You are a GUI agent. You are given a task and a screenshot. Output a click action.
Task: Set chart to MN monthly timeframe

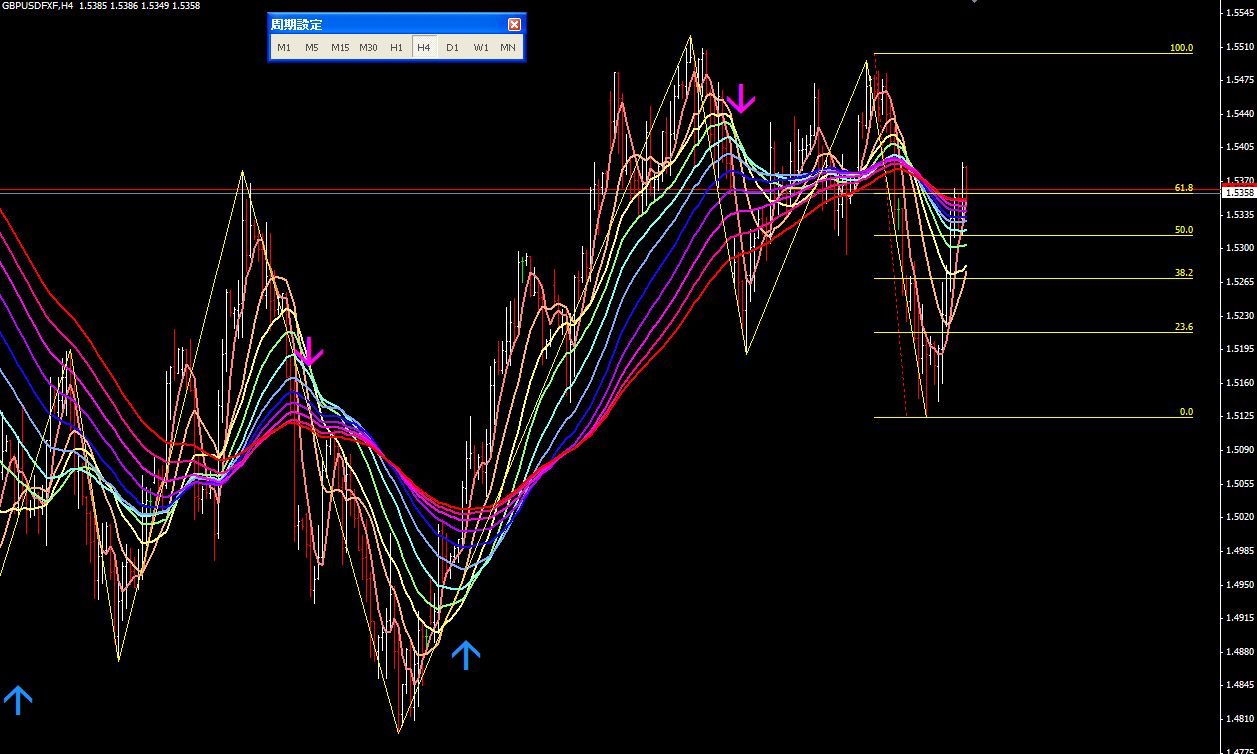tap(508, 47)
